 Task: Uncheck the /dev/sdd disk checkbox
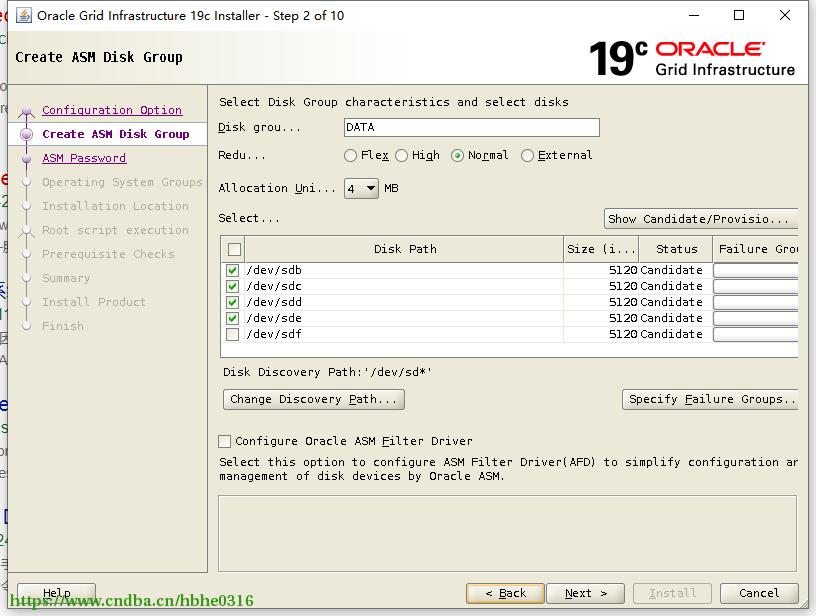pos(233,302)
